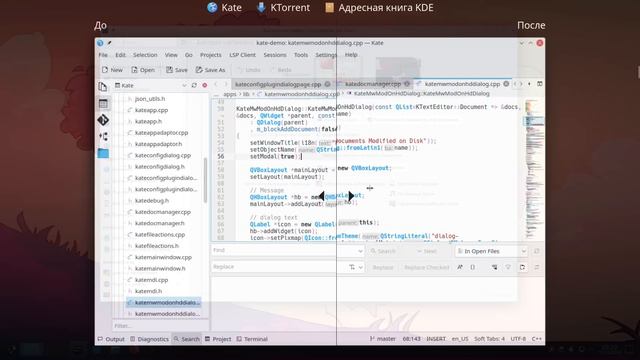Select the KTorrent tab at the top
Viewport: 640px width, 360px height.
point(283,7)
